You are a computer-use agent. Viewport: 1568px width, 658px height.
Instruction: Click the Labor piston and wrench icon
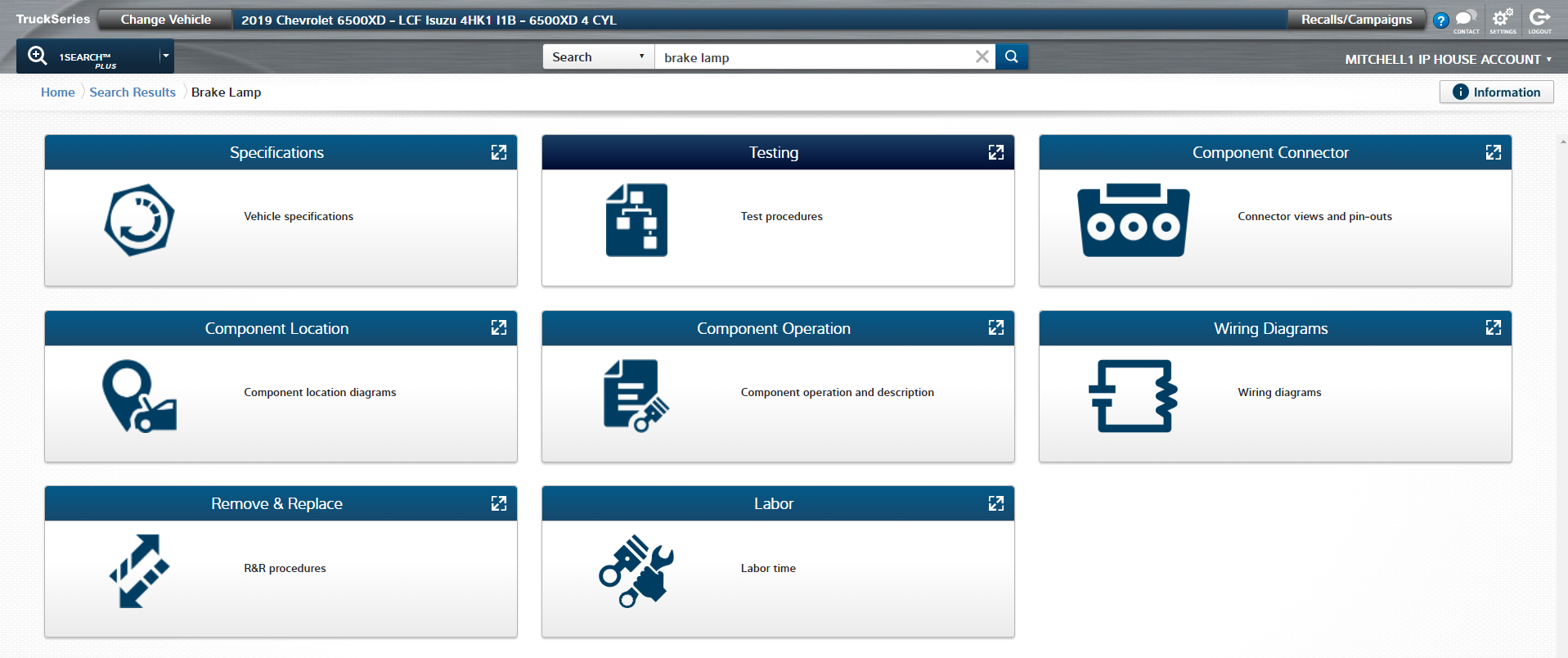pyautogui.click(x=636, y=571)
